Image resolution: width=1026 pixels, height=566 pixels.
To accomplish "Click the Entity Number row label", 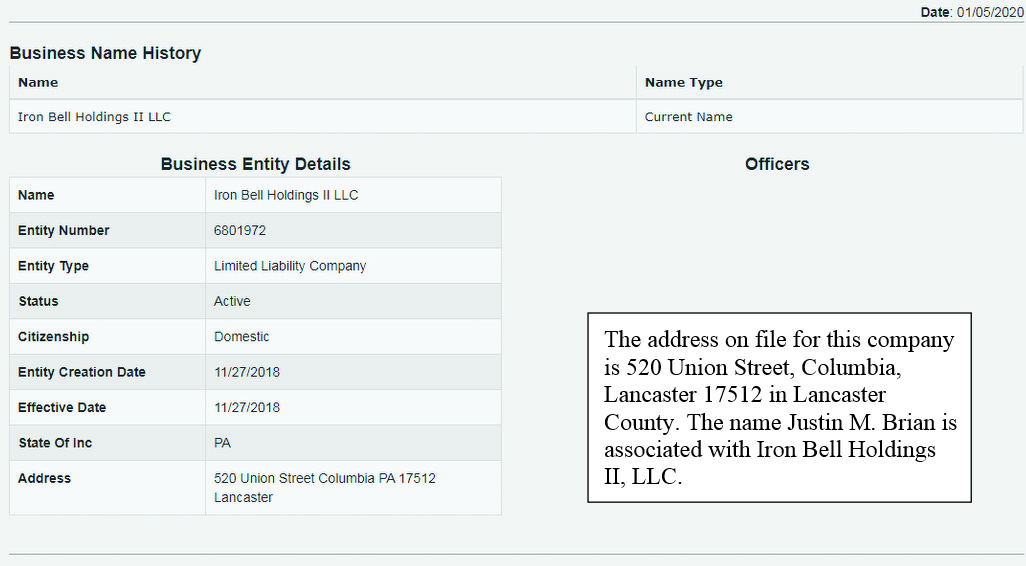I will 64,231.
